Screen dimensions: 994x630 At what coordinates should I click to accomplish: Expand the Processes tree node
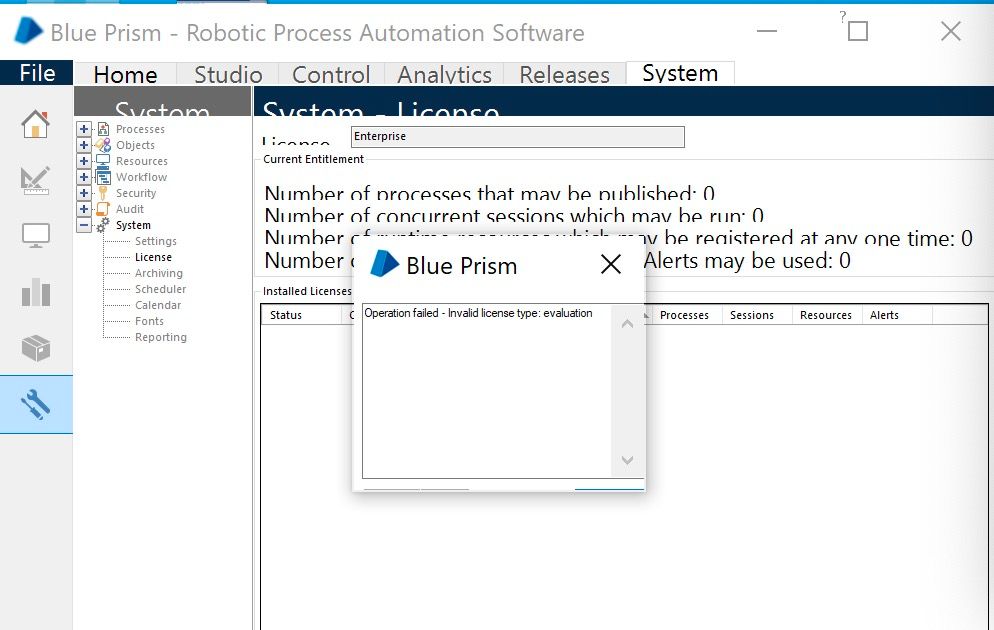(x=84, y=129)
